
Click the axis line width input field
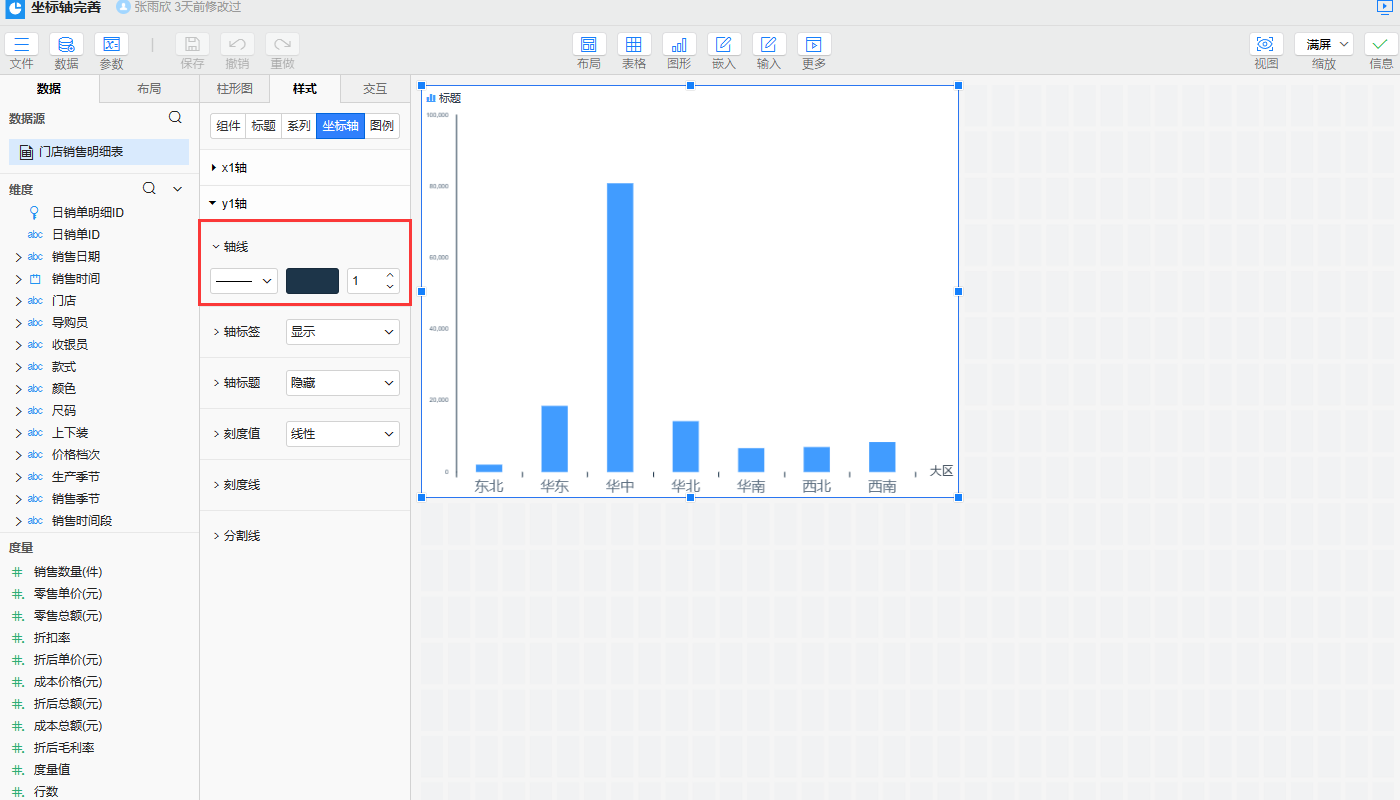364,281
